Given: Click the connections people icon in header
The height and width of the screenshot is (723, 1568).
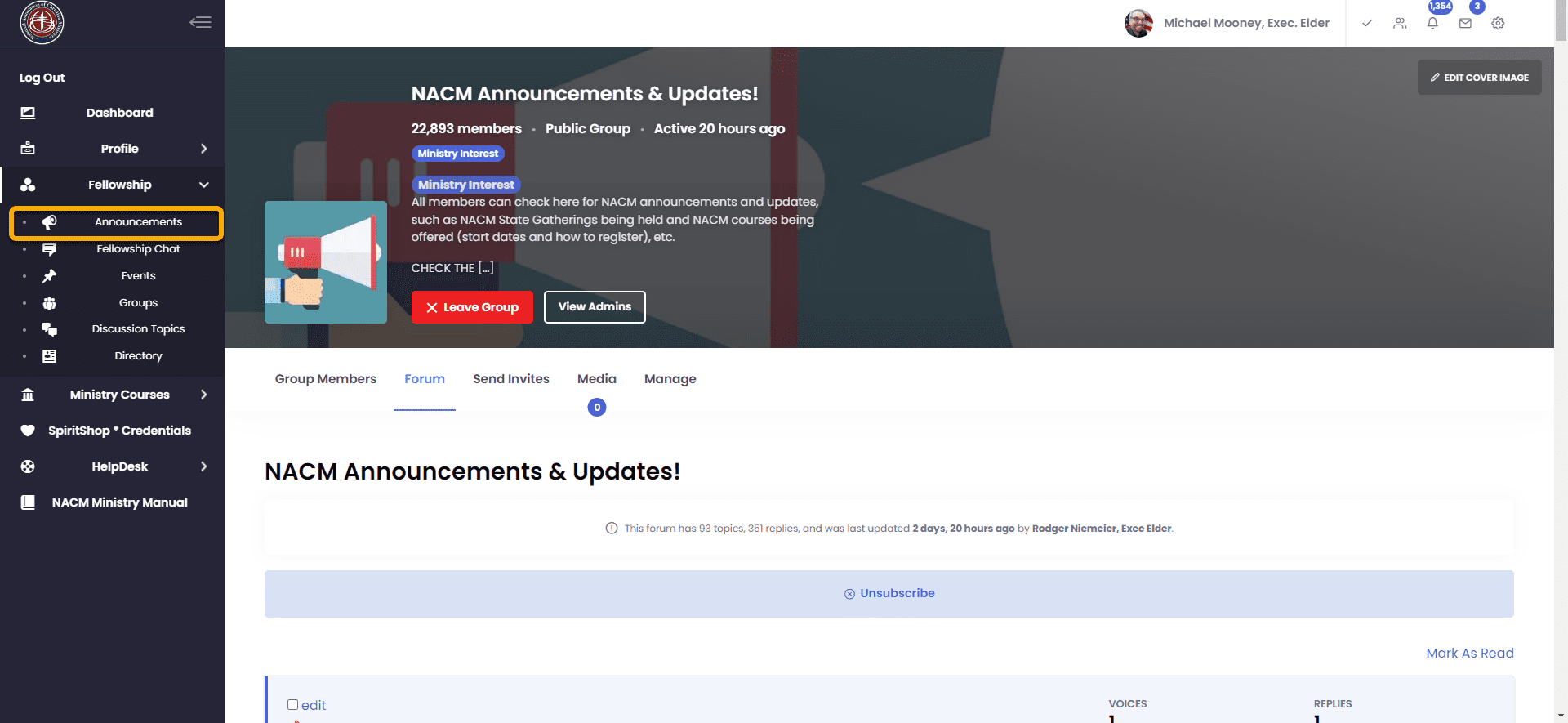Looking at the screenshot, I should [1400, 23].
